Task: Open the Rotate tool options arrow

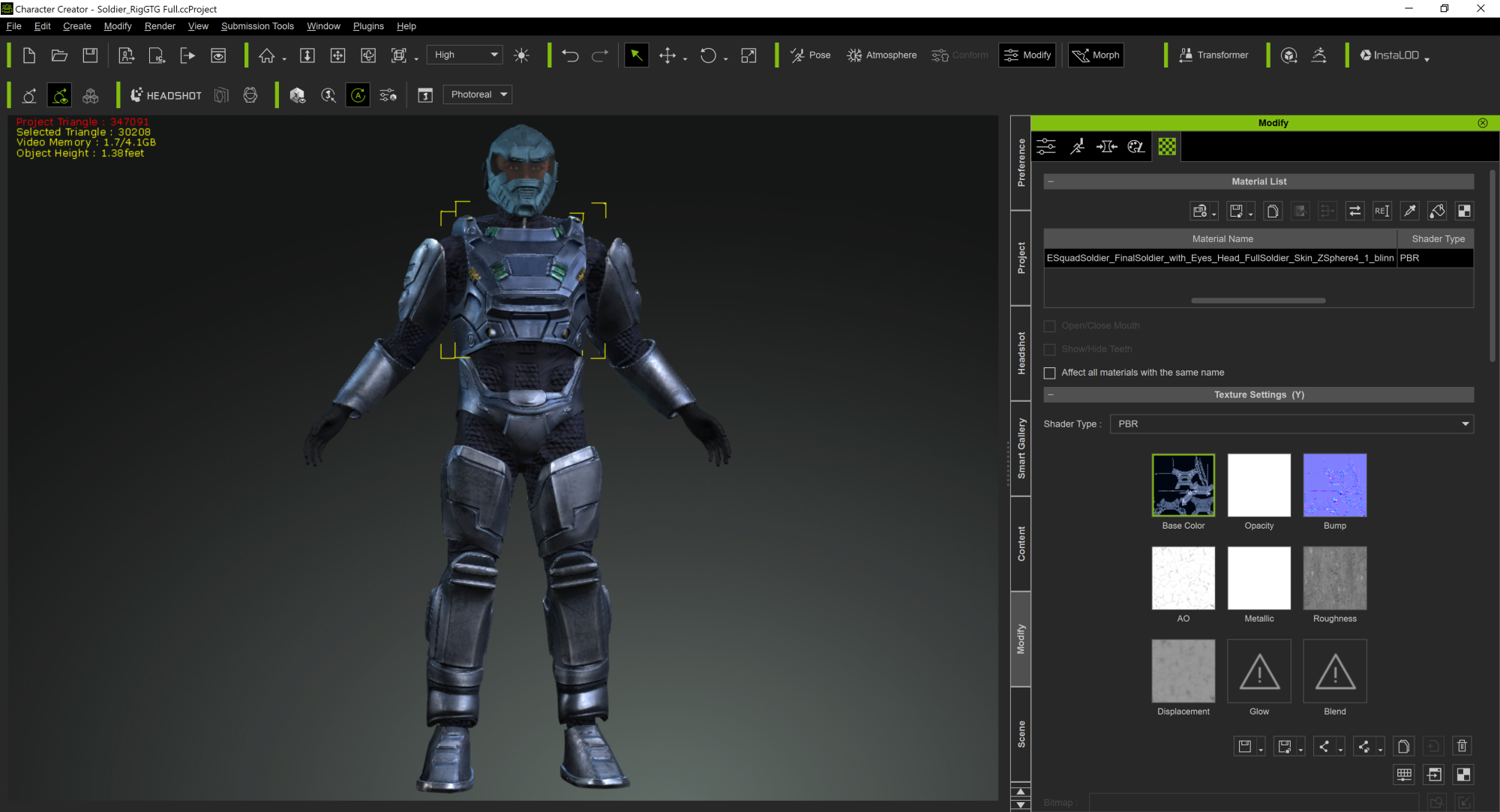Action: pos(726,58)
